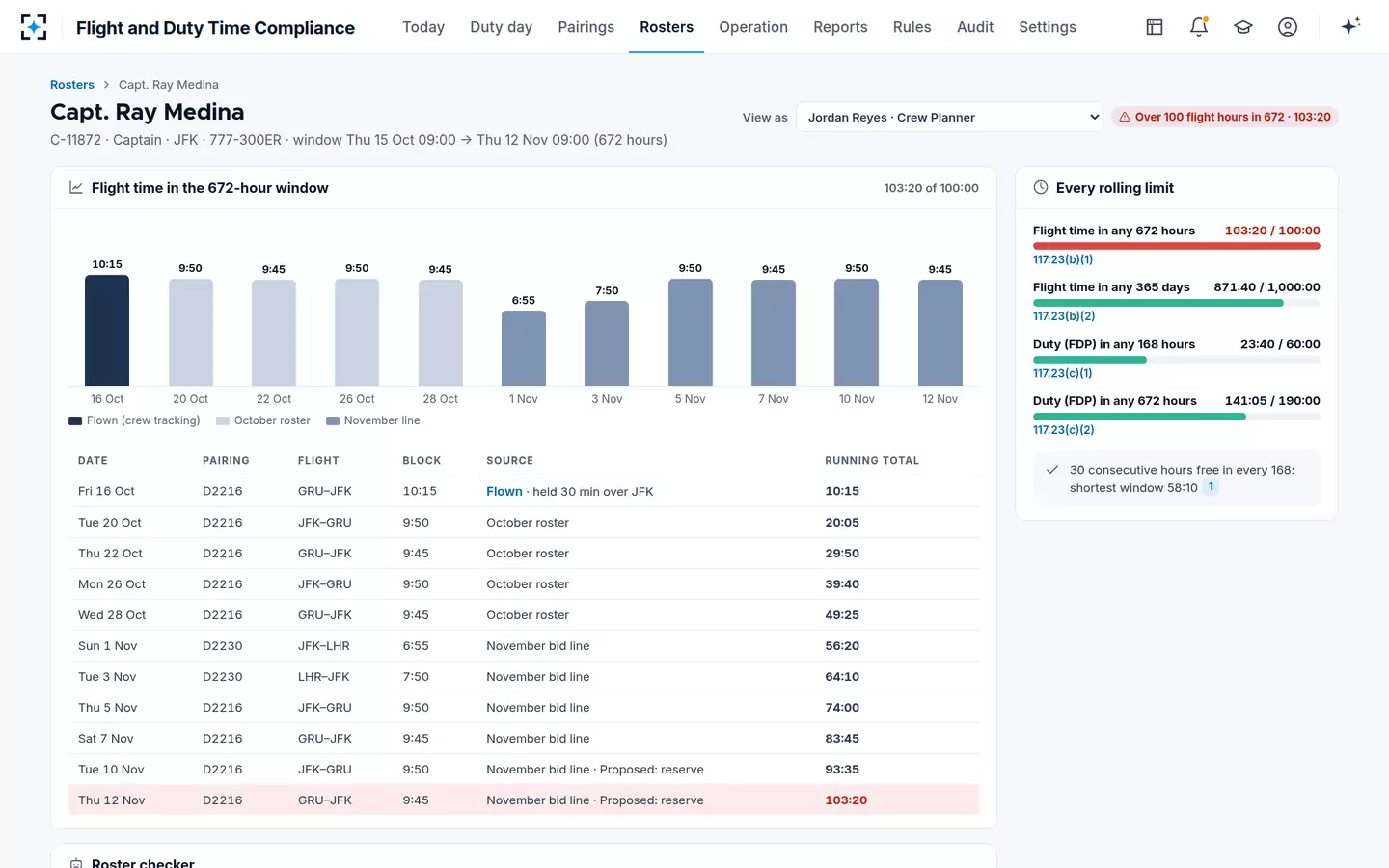Click the chart icon beside Flight time heading
Image resolution: width=1389 pixels, height=868 pixels.
76,187
